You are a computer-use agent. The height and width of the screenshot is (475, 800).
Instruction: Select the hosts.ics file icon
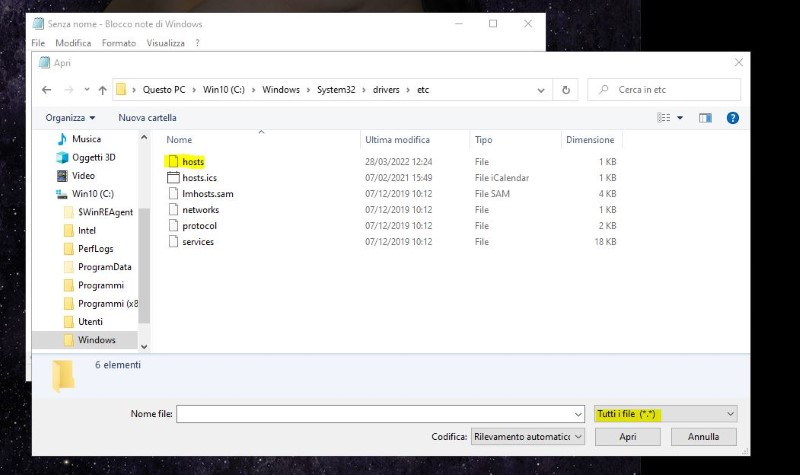click(173, 178)
